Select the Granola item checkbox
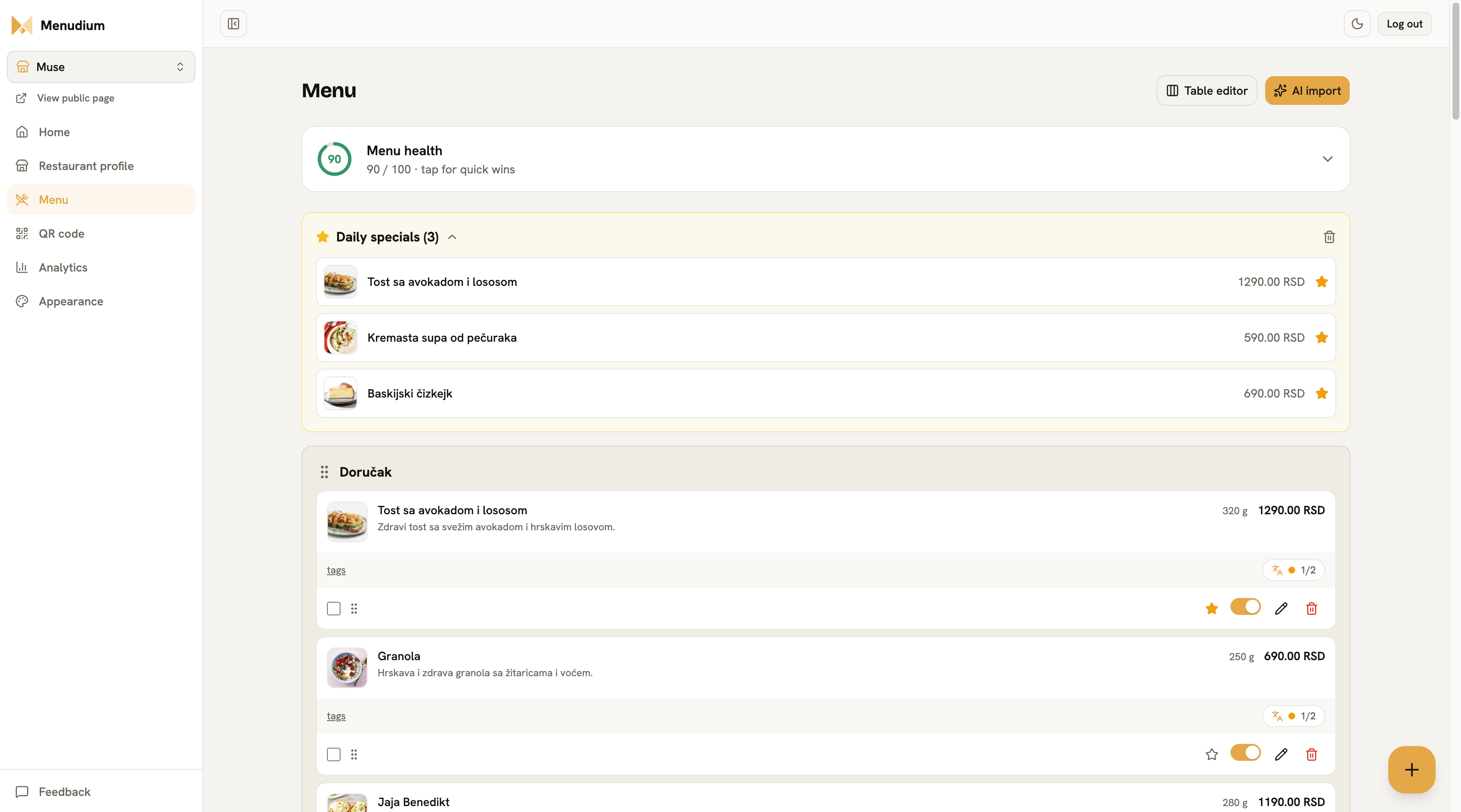This screenshot has height=812, width=1461. (x=333, y=754)
